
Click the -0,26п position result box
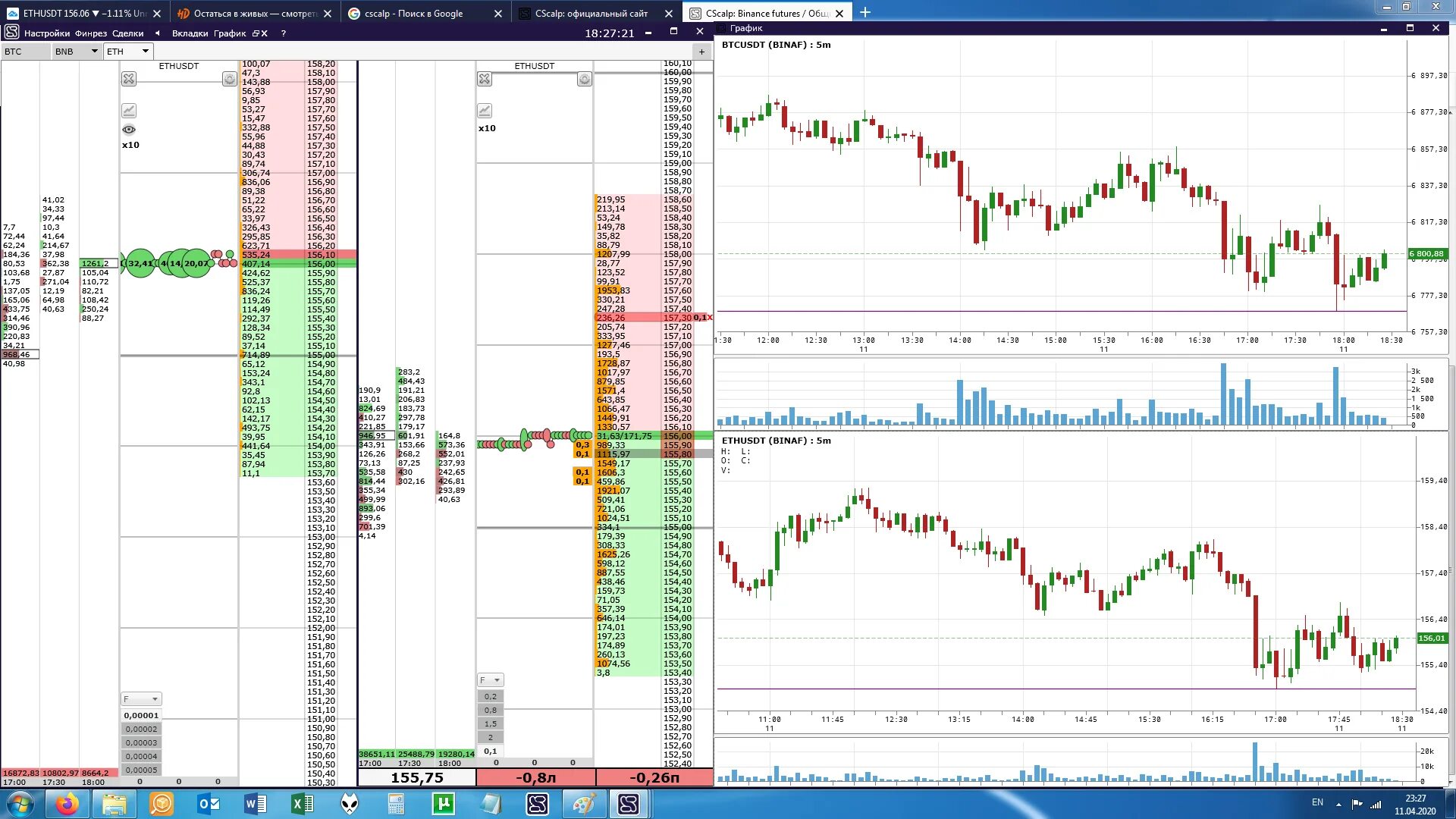654,778
